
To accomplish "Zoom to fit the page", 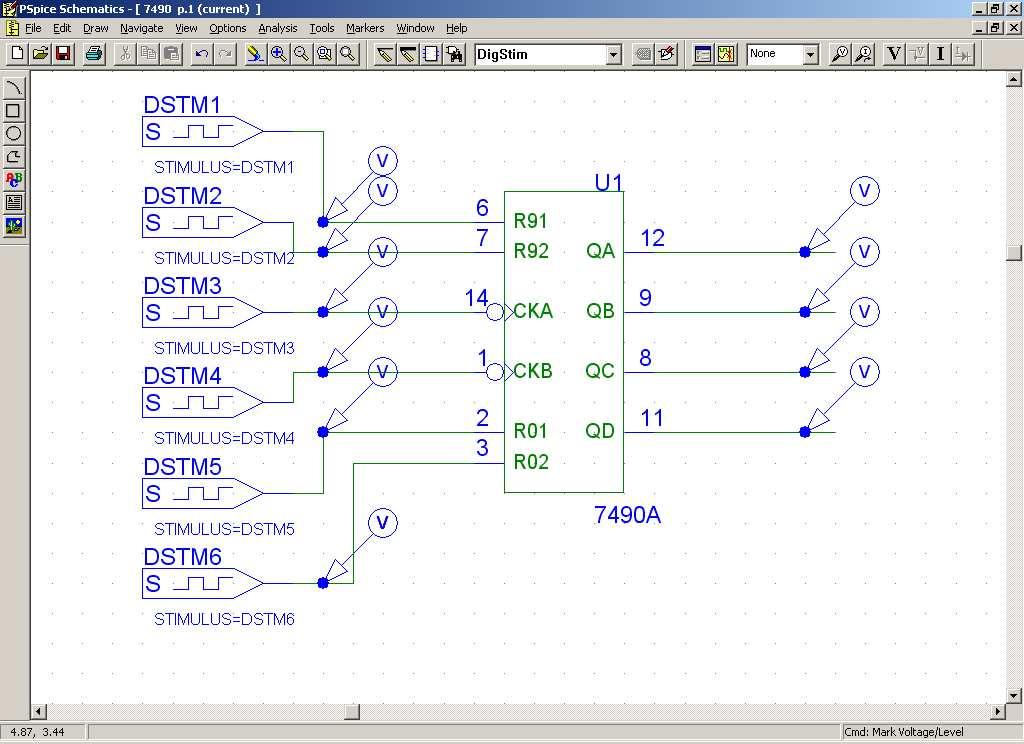I will click(x=348, y=54).
